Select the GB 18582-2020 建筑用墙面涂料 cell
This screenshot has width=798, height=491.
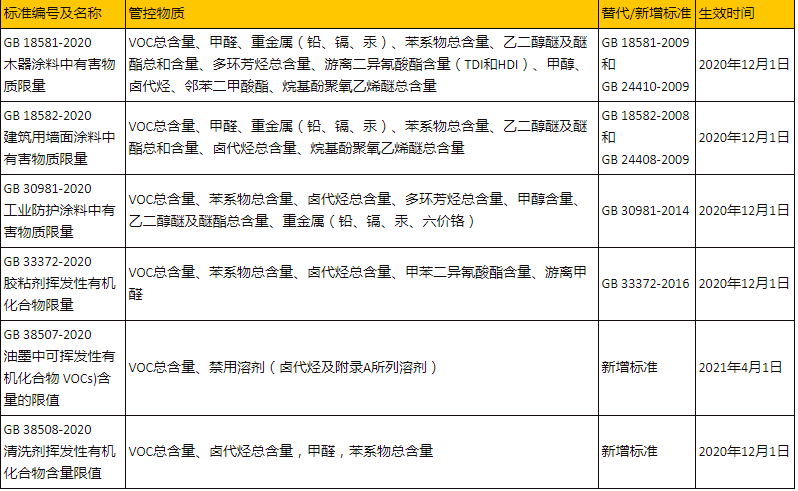pos(63,138)
